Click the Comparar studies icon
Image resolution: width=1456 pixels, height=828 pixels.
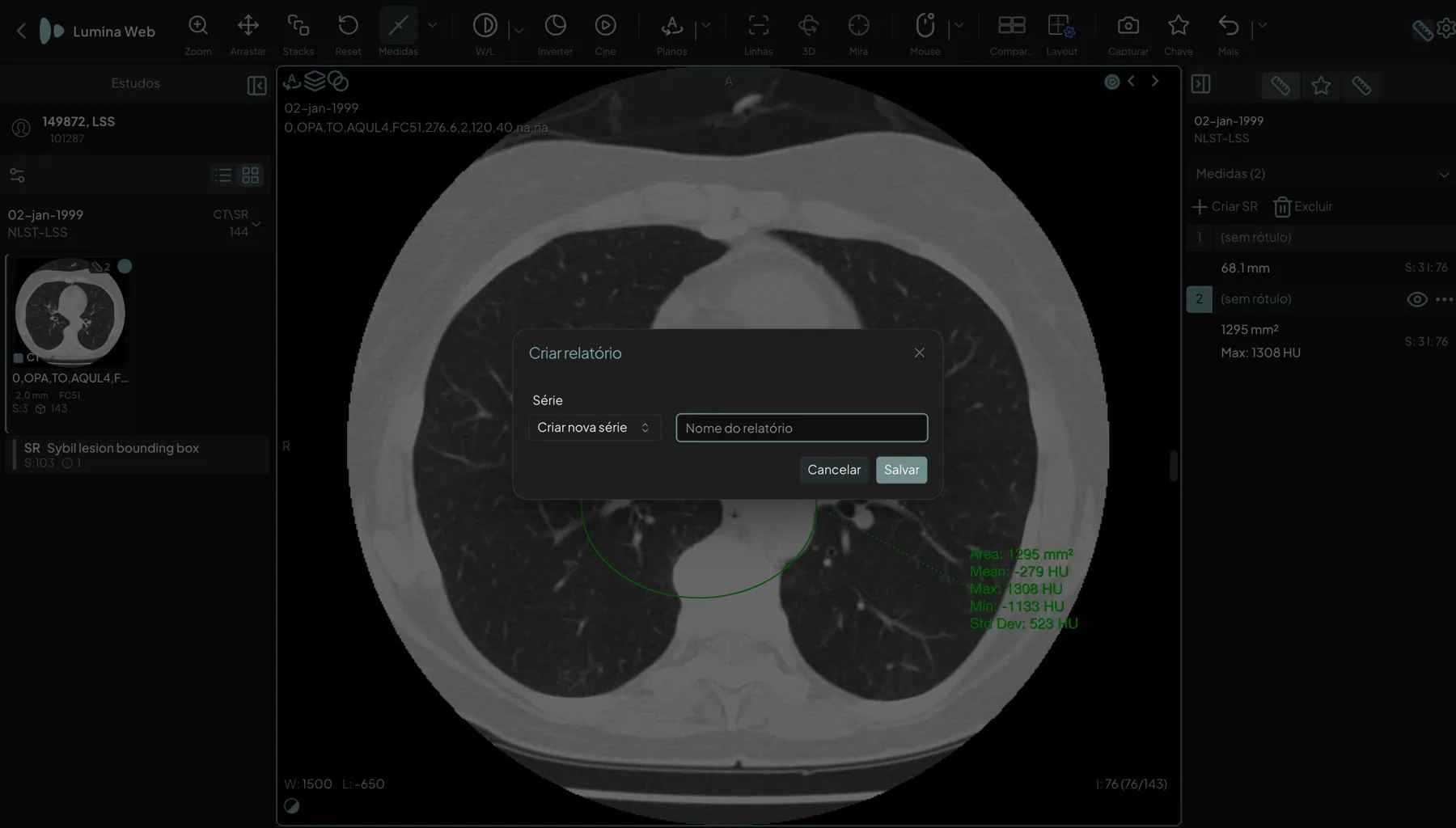click(1011, 26)
